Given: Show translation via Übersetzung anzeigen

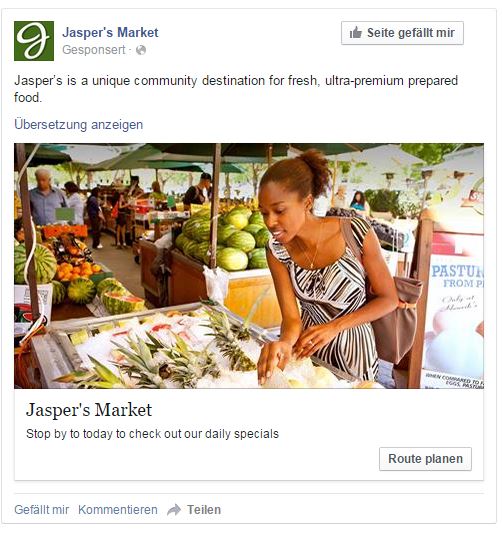Looking at the screenshot, I should click(79, 124).
